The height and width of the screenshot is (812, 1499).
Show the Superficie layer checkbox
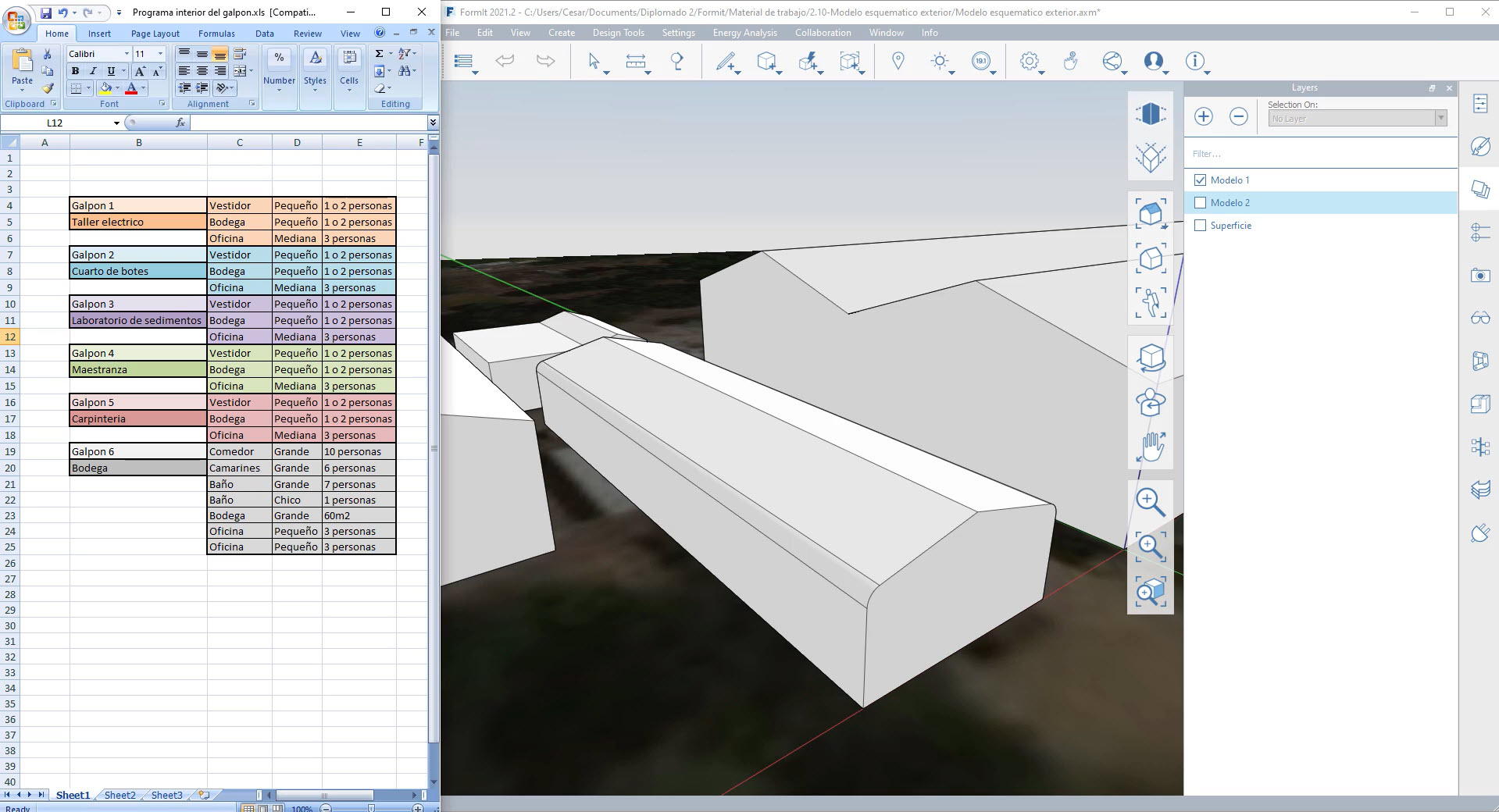[x=1201, y=226]
